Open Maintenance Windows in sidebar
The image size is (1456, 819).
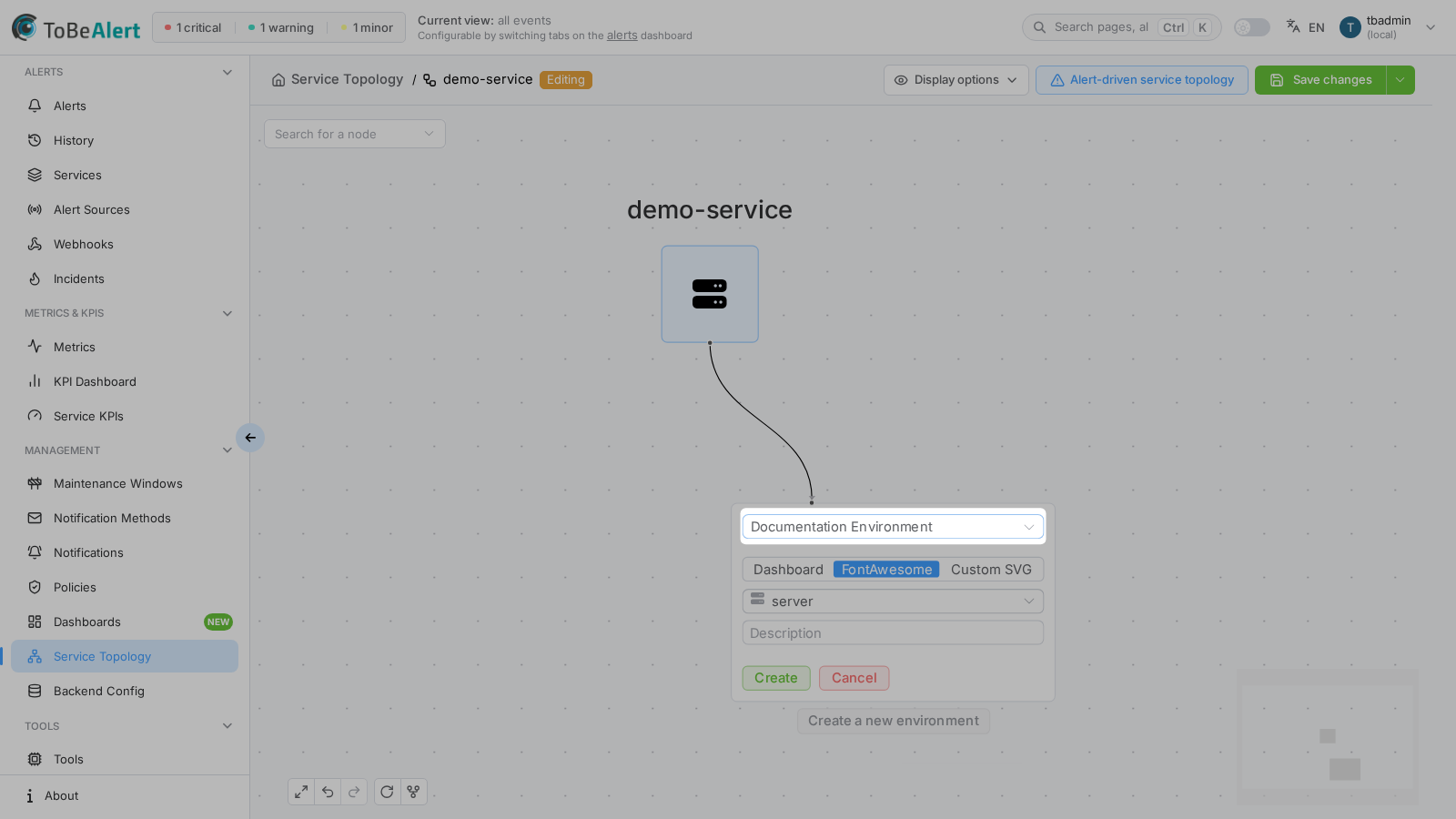point(125,483)
